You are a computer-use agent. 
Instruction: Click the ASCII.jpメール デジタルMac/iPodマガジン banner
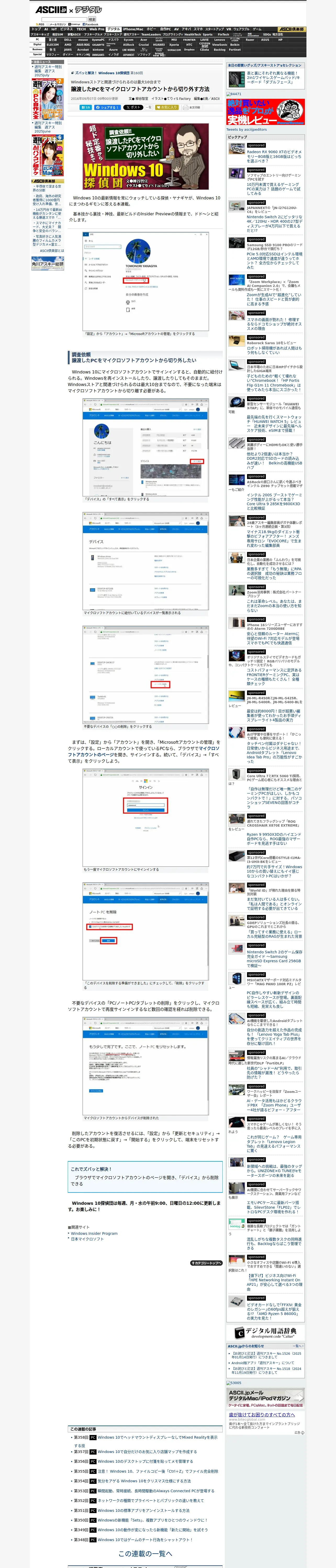click(x=265, y=1398)
